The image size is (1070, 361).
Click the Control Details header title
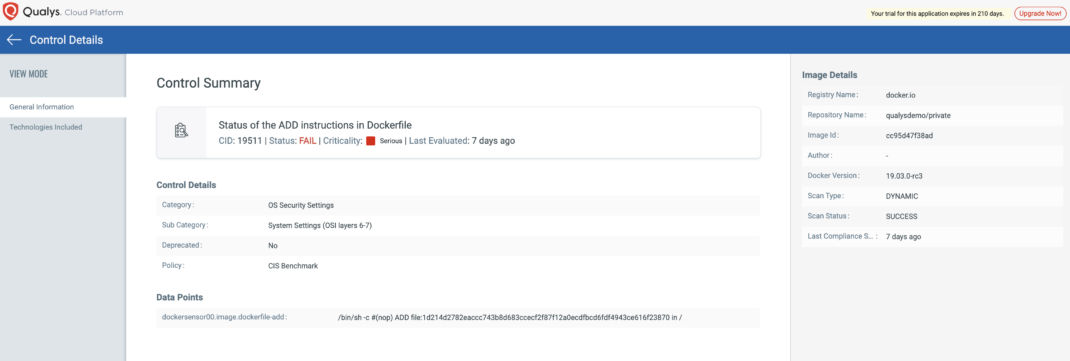pos(66,40)
